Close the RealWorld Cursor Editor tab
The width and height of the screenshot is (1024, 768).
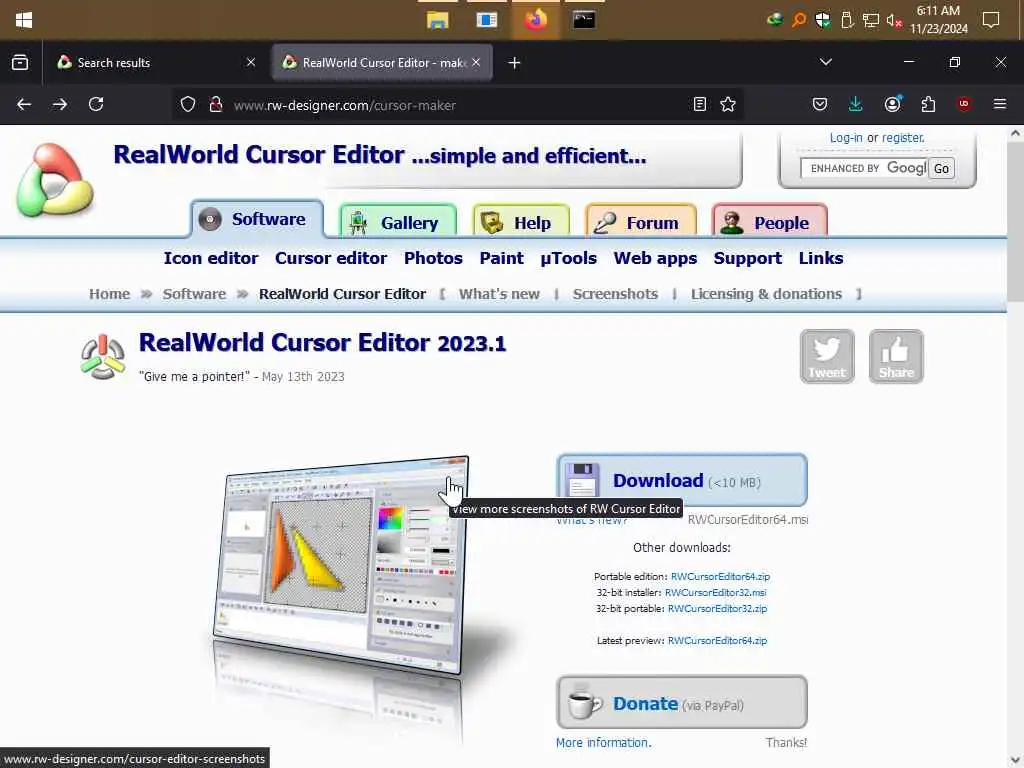click(x=476, y=63)
